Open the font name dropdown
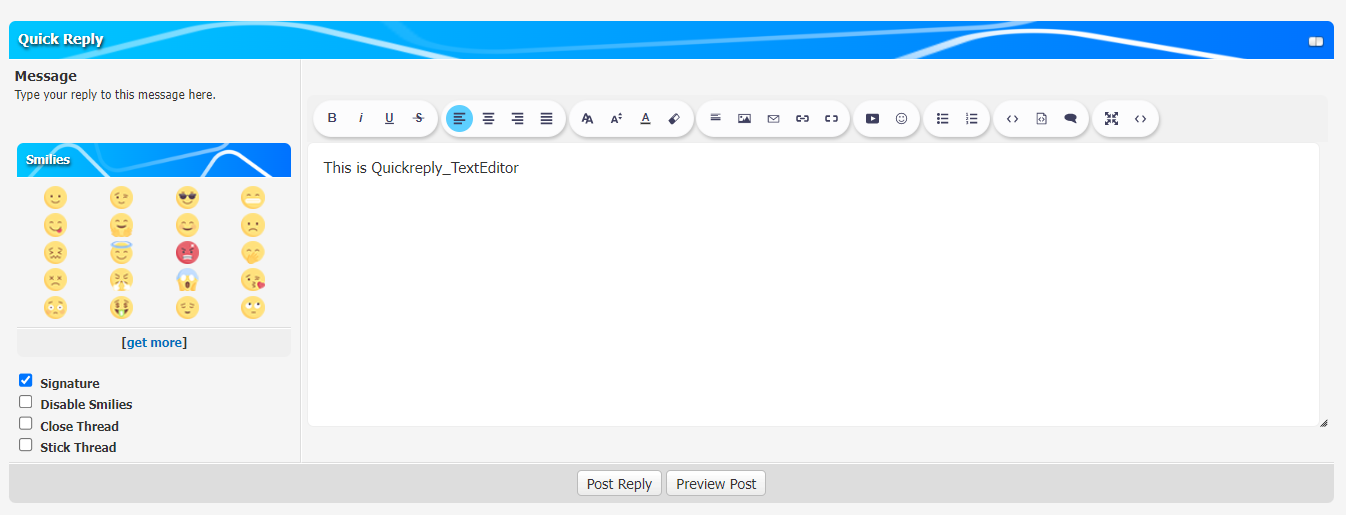 [588, 118]
